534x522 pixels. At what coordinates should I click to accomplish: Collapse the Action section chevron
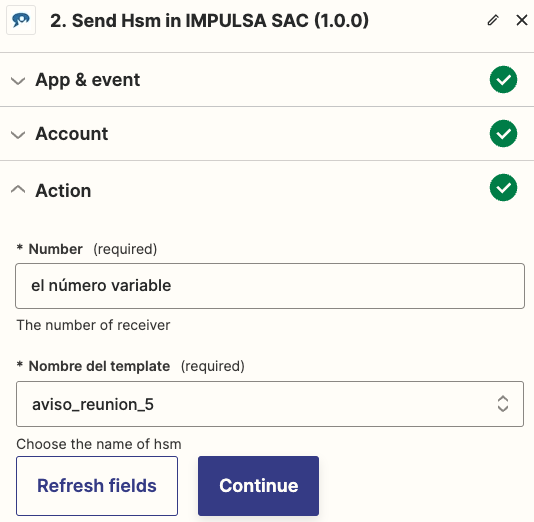click(18, 189)
